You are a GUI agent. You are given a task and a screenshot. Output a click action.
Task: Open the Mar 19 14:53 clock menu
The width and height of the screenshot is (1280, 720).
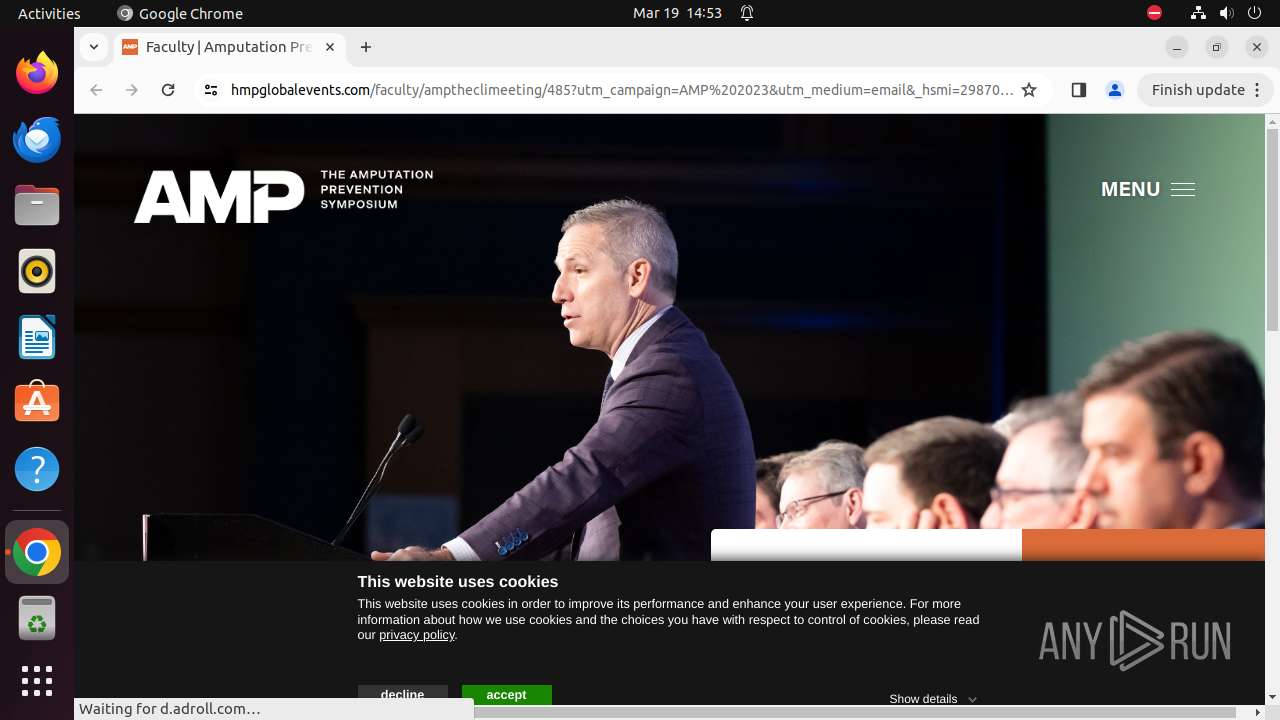677,13
